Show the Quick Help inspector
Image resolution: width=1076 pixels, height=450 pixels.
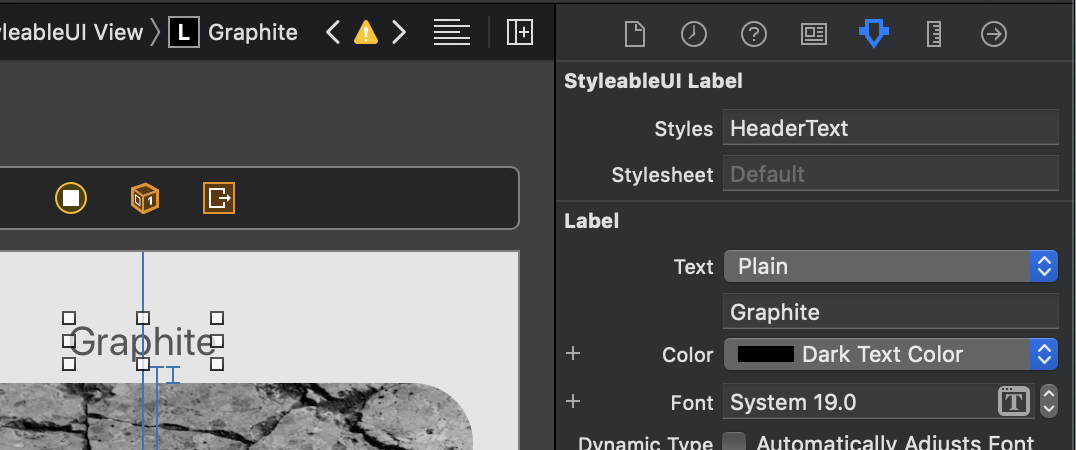pyautogui.click(x=753, y=34)
